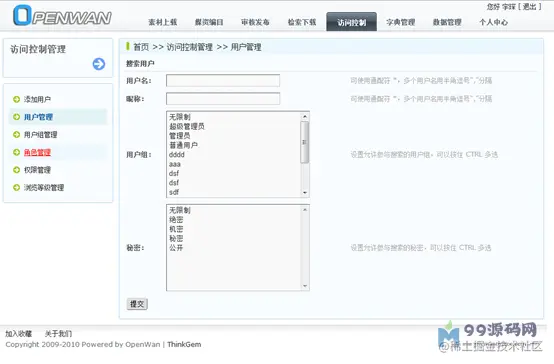The width and height of the screenshot is (554, 364).
Task: Click the green icon beside 浏览等级管理
Action: [x=16, y=188]
